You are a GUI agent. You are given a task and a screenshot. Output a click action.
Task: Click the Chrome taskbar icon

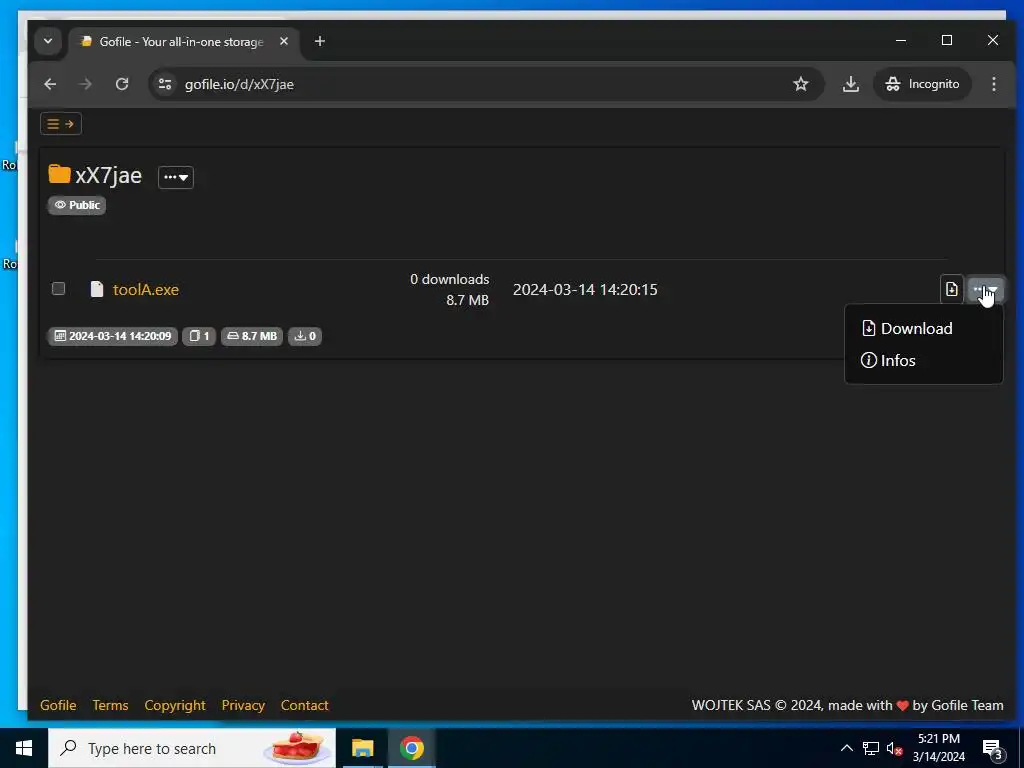(412, 748)
